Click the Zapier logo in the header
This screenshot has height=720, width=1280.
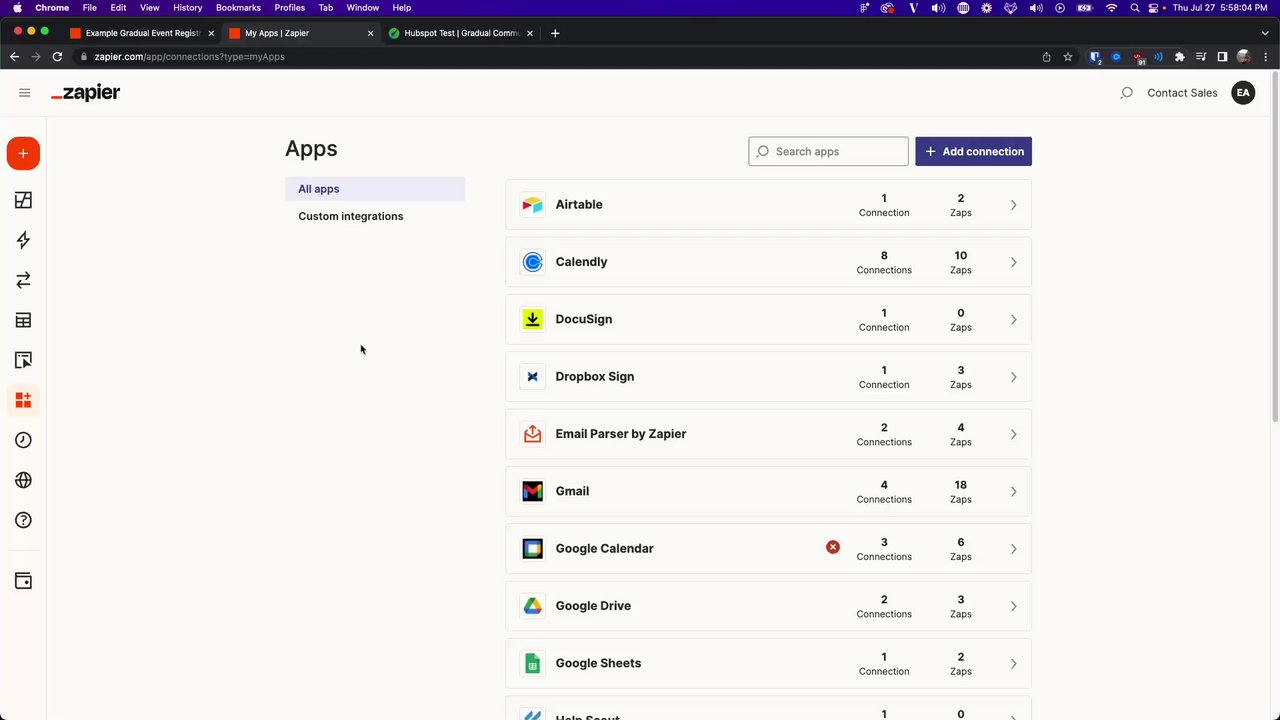pos(86,93)
